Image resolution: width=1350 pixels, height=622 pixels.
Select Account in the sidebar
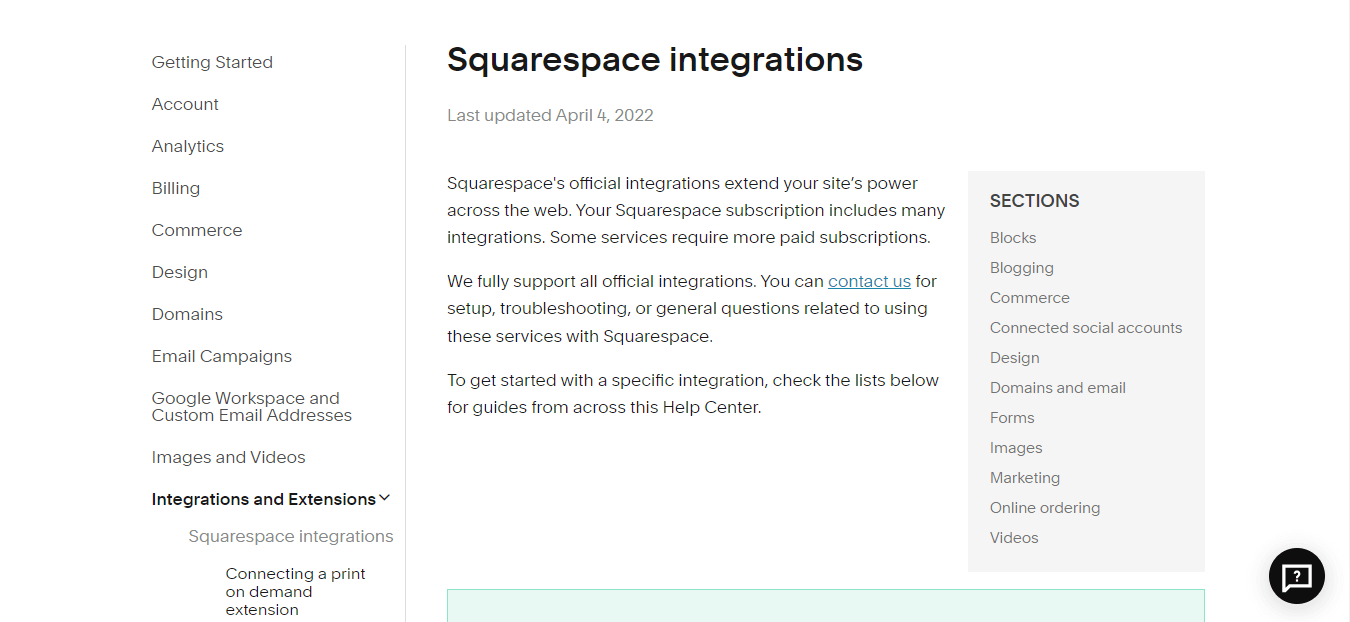tap(185, 104)
